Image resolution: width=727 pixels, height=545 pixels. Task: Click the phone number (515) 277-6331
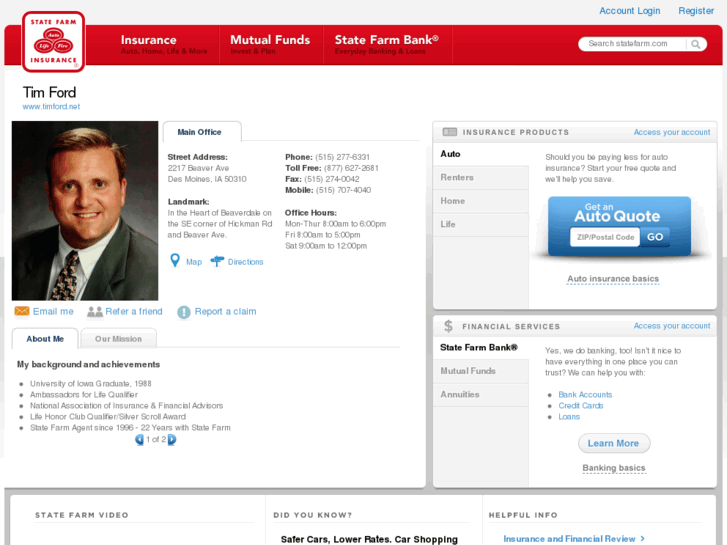pyautogui.click(x=343, y=157)
